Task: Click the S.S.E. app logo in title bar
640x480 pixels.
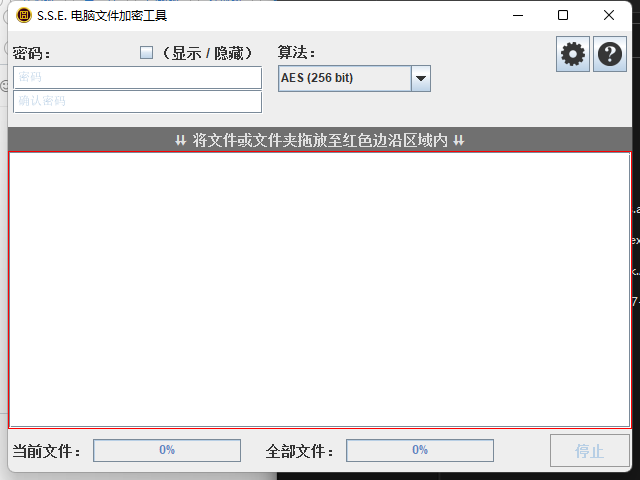Action: pyautogui.click(x=24, y=16)
